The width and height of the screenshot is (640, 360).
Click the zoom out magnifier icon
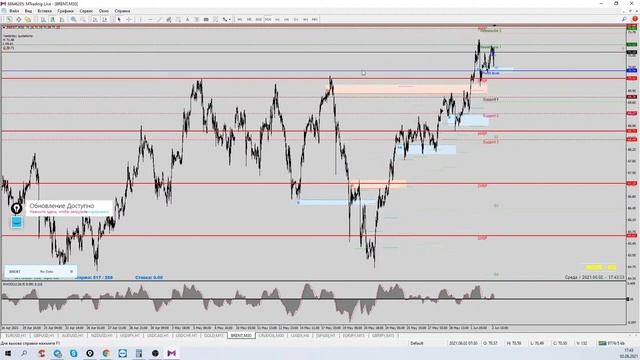tap(83, 19)
